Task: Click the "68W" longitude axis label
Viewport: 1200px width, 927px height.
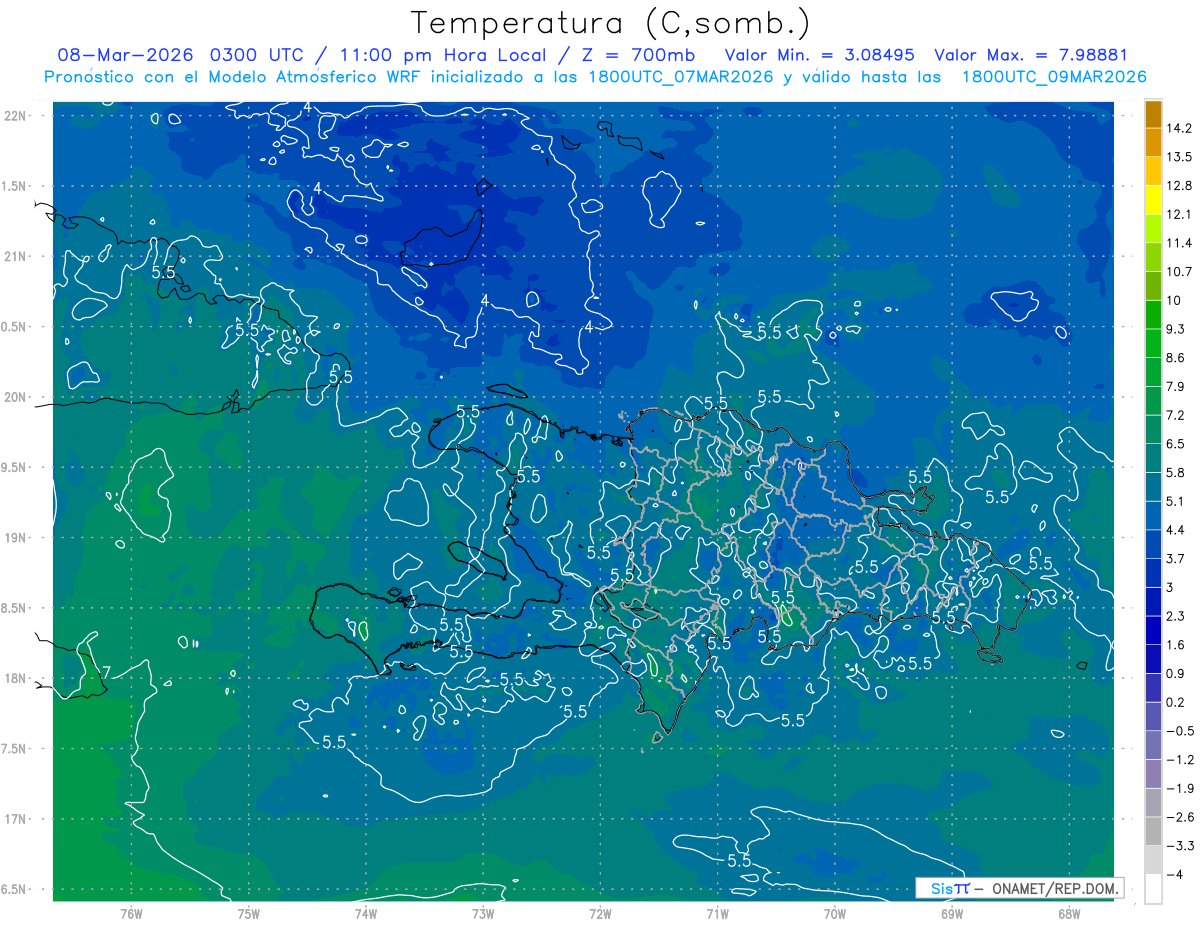Action: (x=1068, y=914)
